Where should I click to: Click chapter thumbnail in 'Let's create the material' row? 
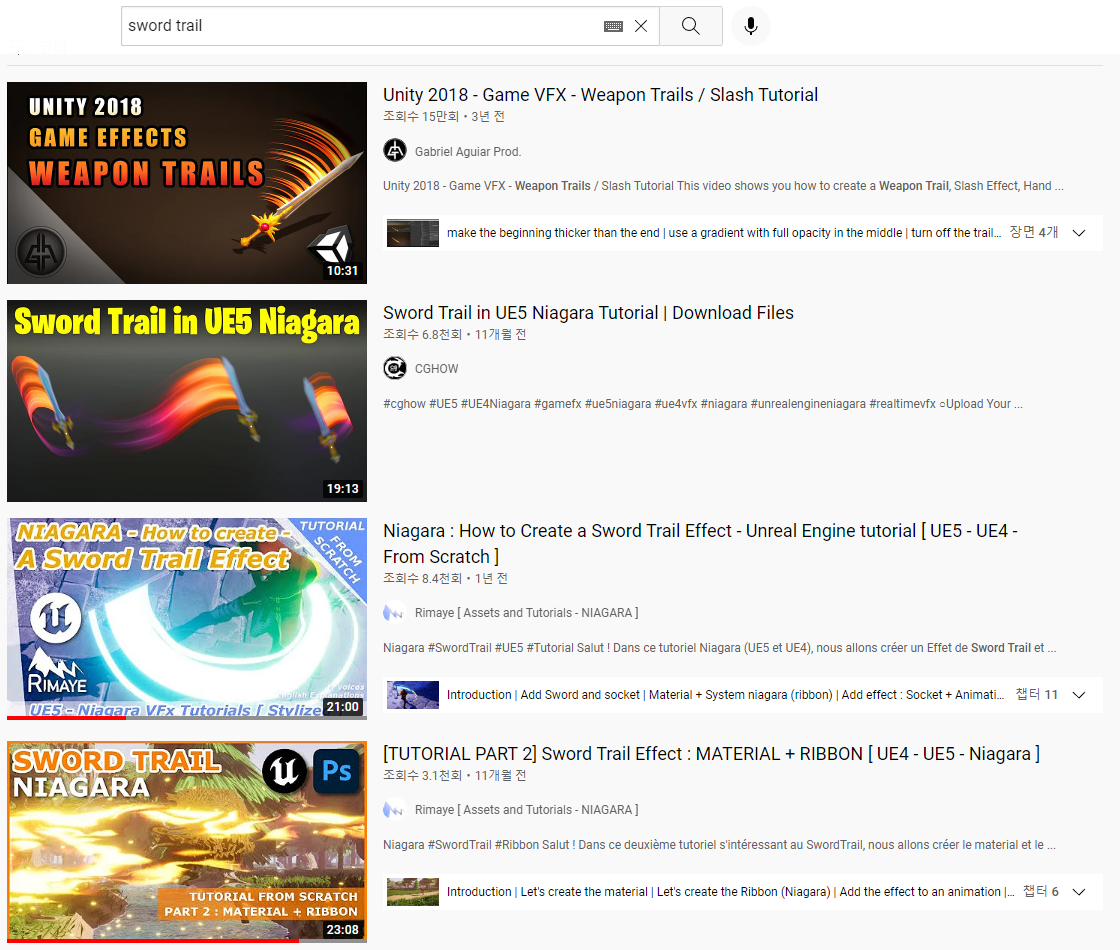click(x=413, y=892)
